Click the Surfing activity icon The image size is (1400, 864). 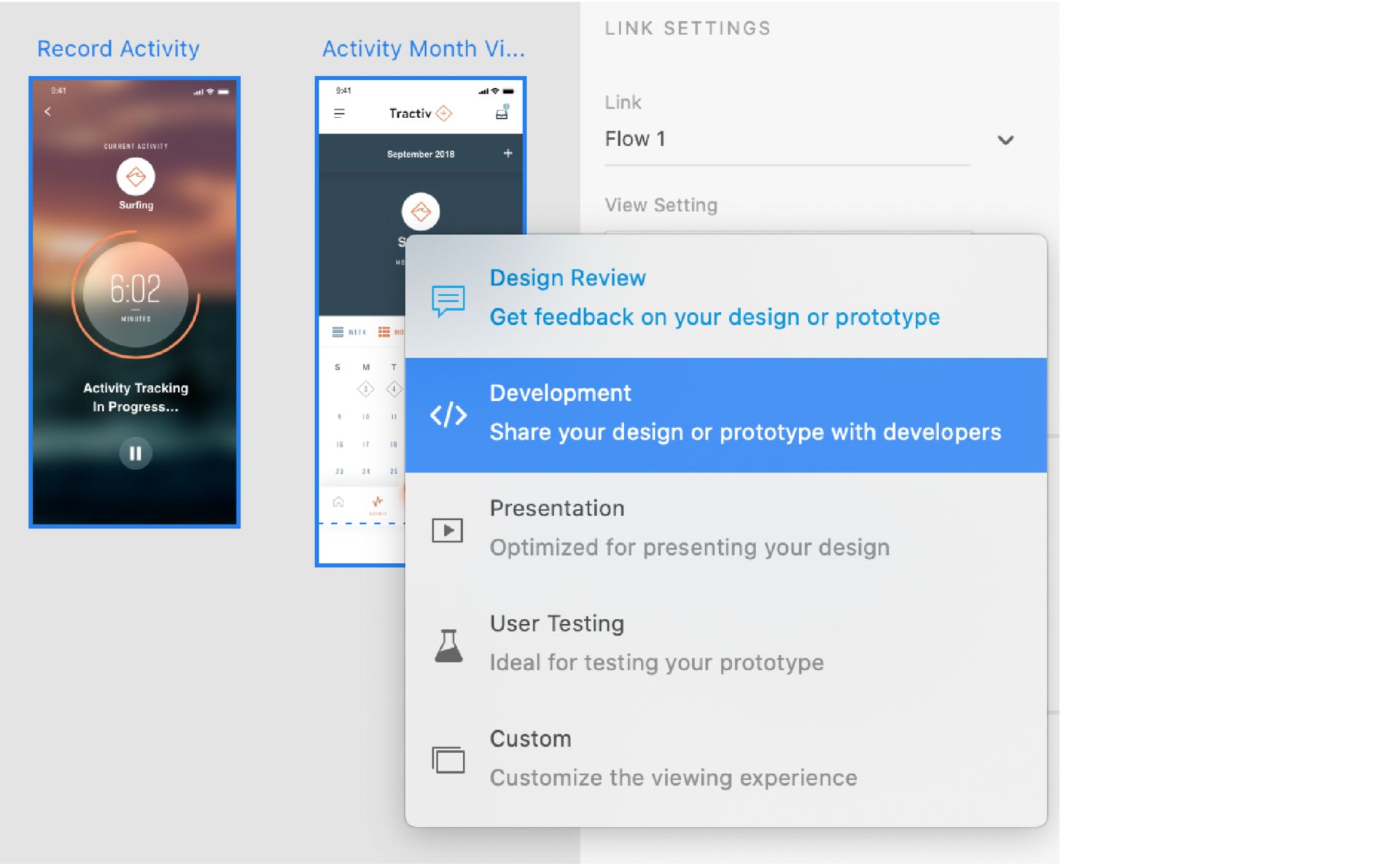pos(135,177)
